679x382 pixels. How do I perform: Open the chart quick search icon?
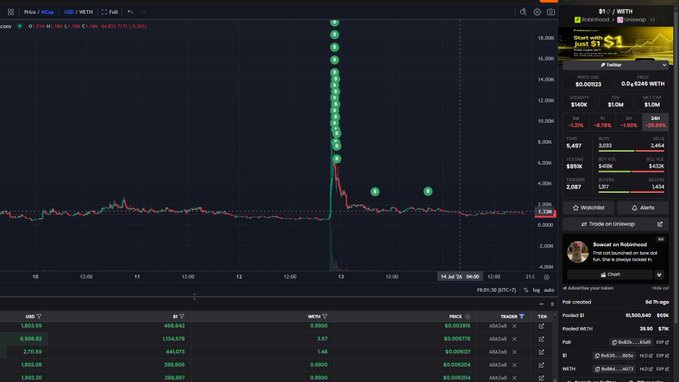[x=523, y=12]
